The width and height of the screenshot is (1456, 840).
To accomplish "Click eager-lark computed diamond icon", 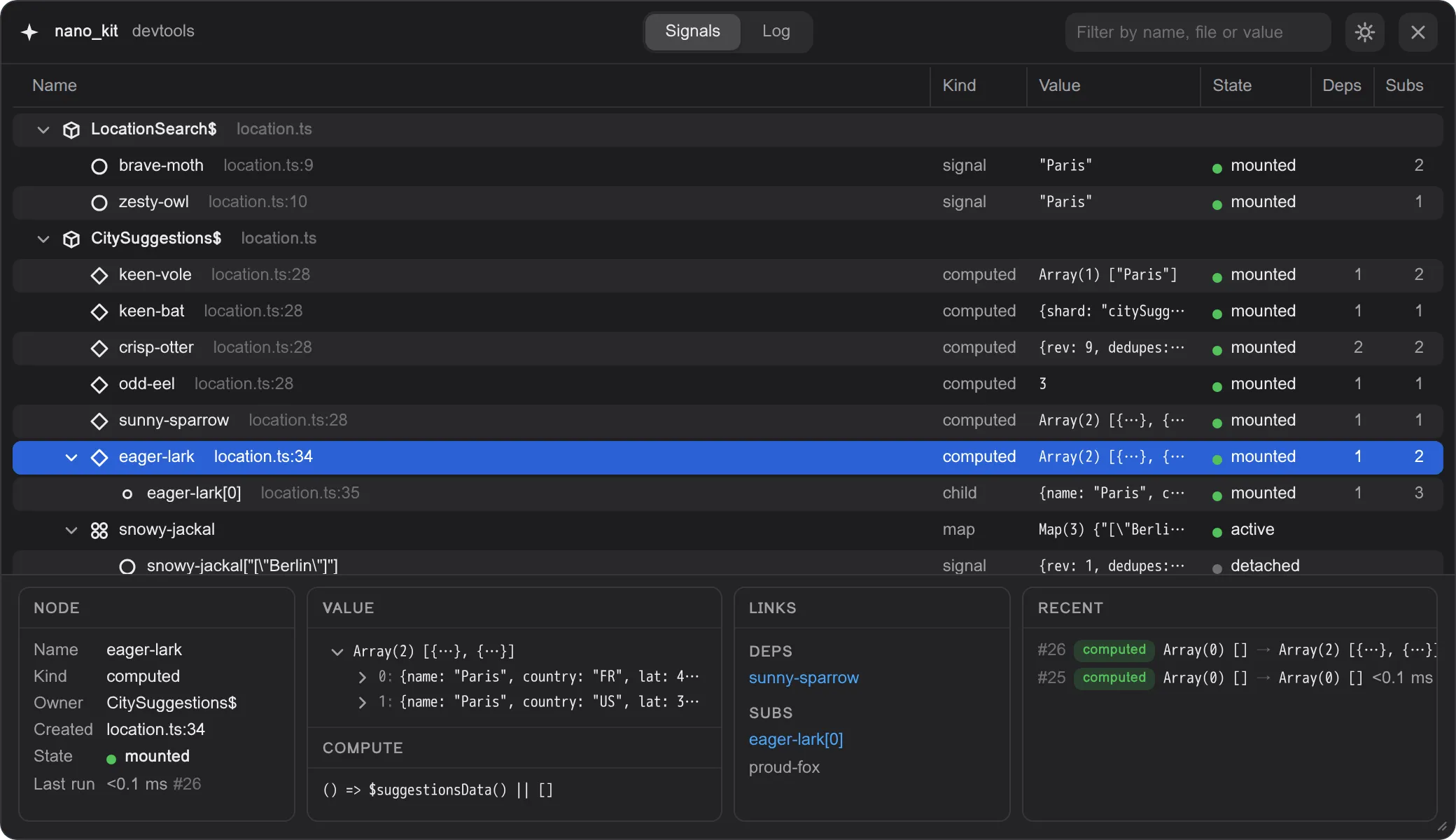I will pos(99,457).
